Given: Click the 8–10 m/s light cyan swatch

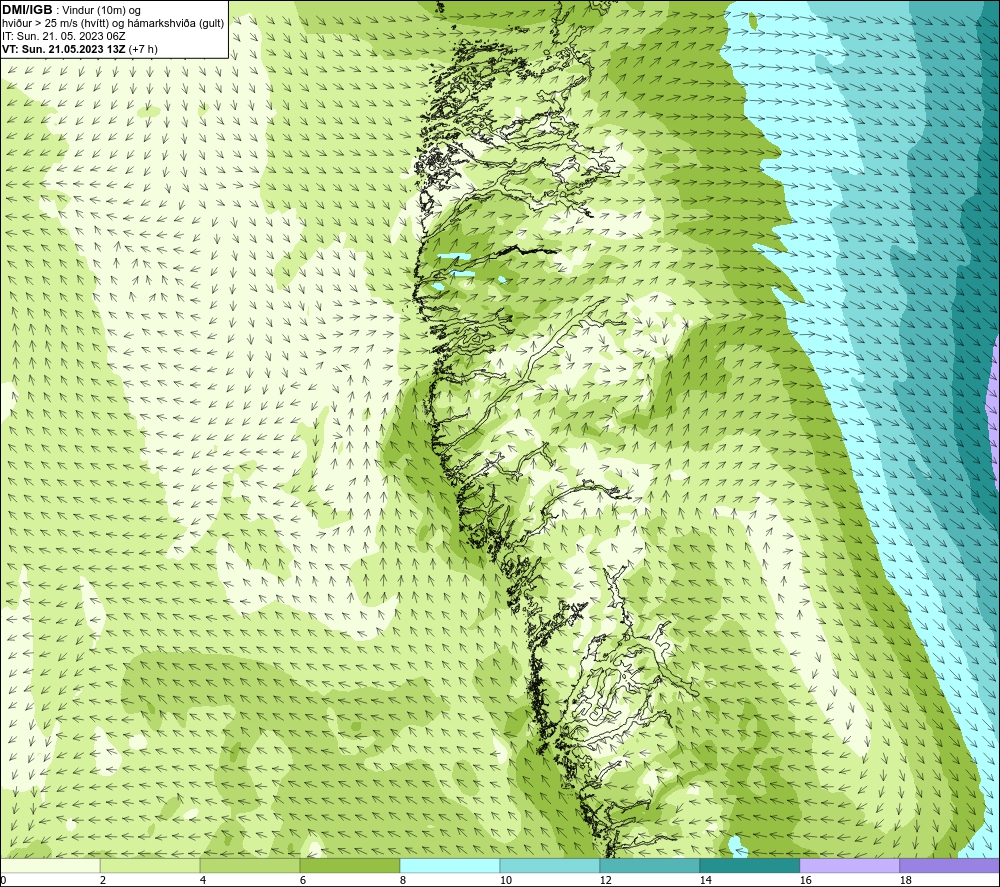Looking at the screenshot, I should tap(450, 865).
